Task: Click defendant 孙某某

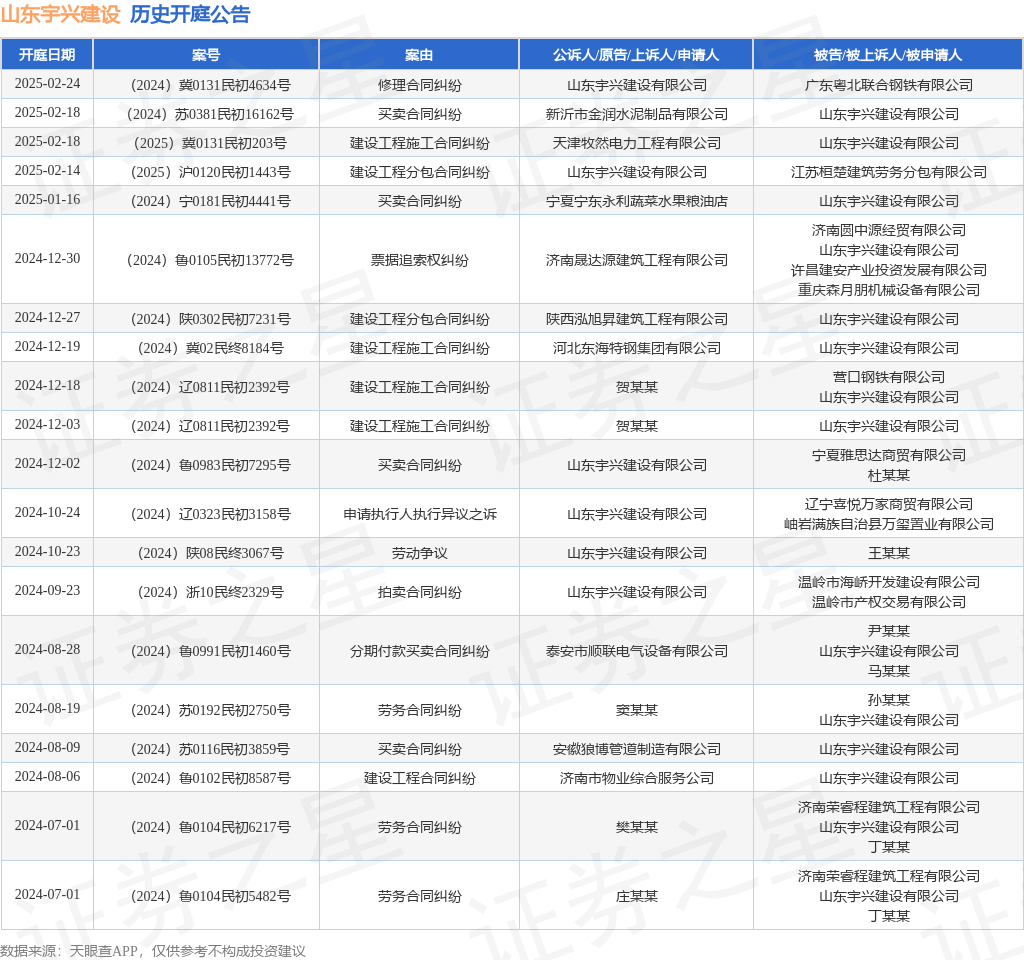Action: tap(889, 701)
